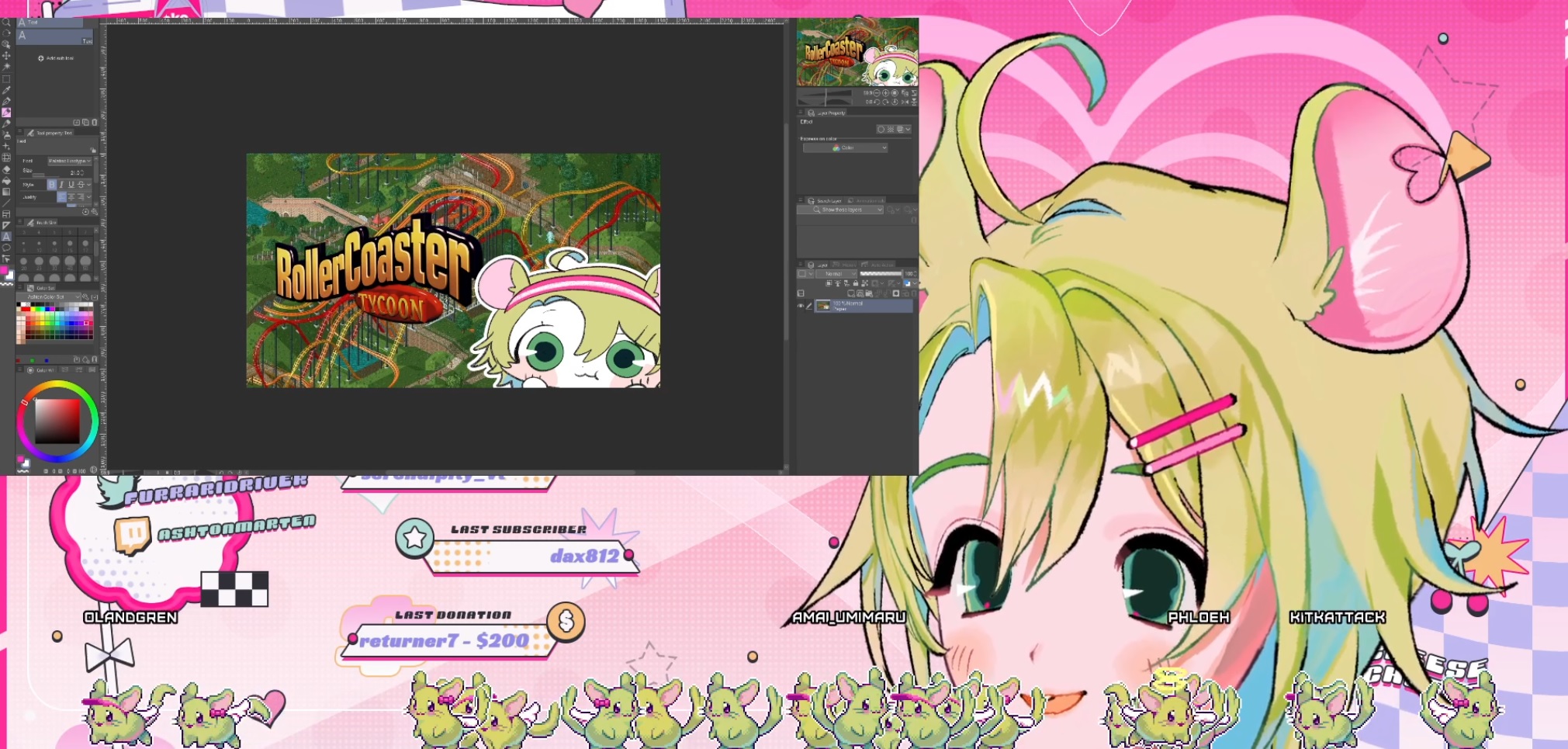Switch to Auto Action tab
This screenshot has height=749, width=1568.
click(x=877, y=265)
